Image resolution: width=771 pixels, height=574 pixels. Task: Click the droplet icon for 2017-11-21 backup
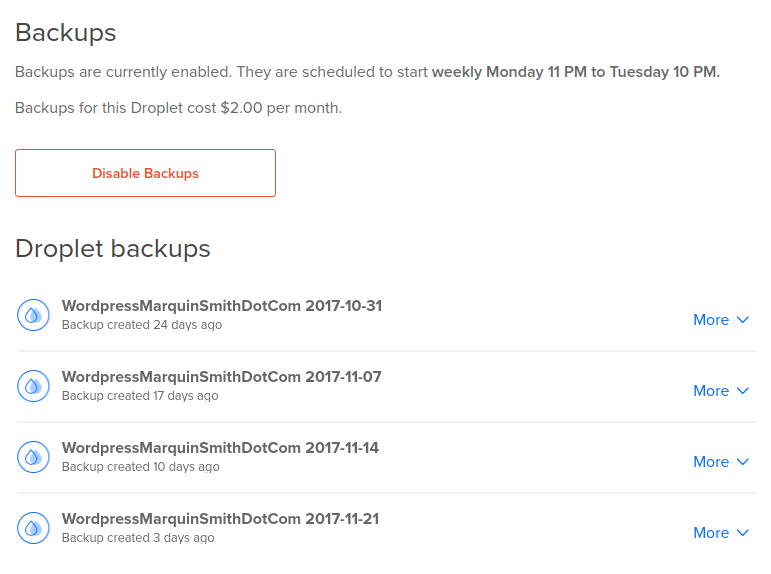point(33,528)
